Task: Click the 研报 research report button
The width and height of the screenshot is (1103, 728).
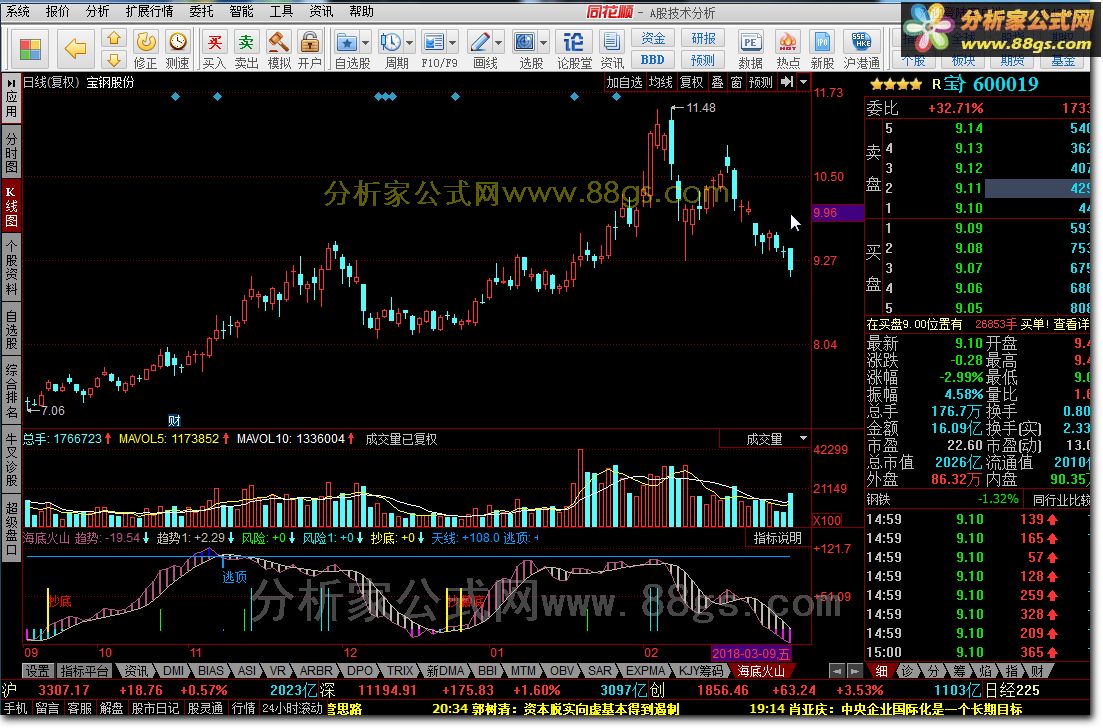Action: [703, 38]
